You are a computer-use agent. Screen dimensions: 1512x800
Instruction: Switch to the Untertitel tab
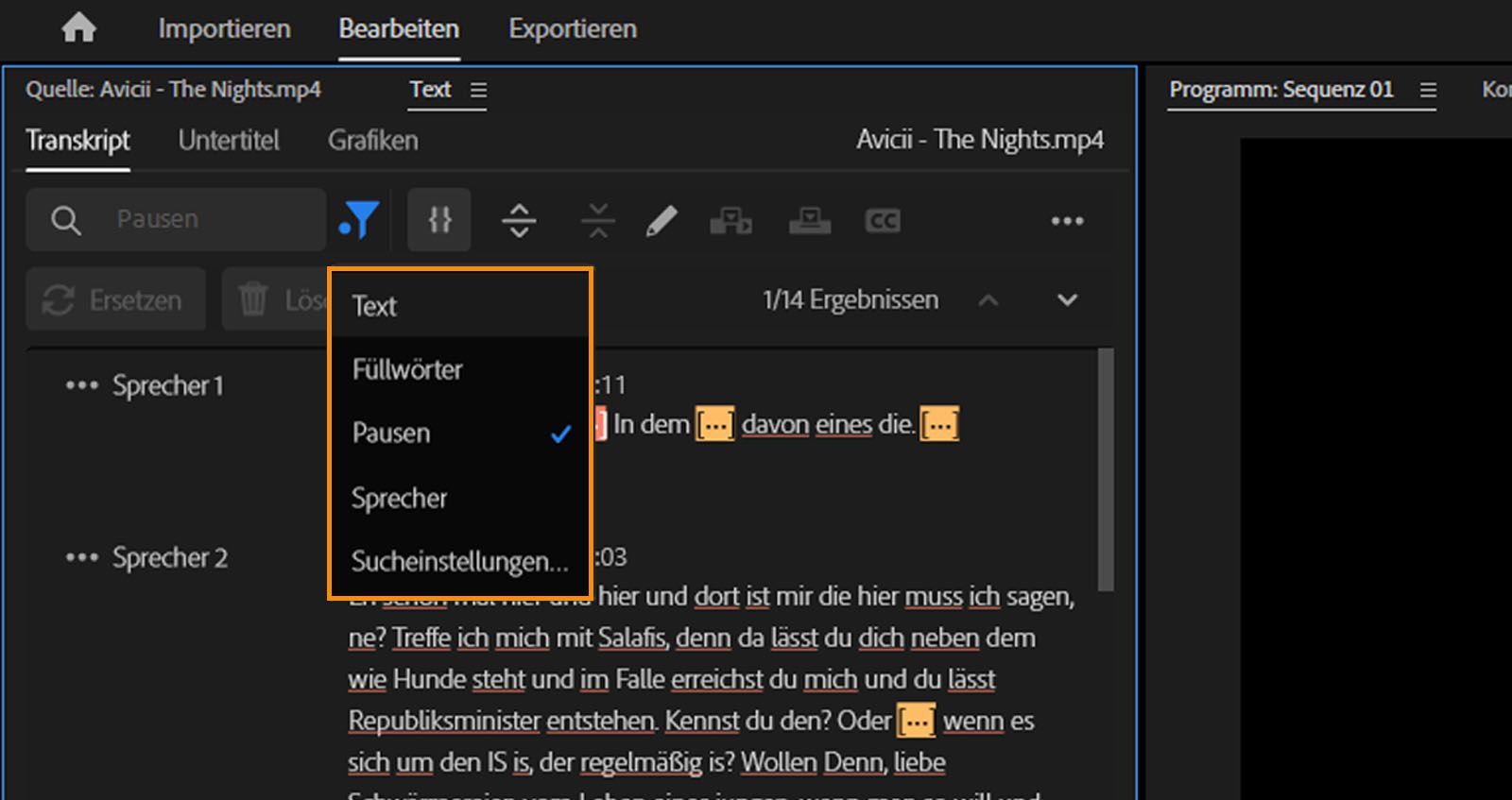229,141
